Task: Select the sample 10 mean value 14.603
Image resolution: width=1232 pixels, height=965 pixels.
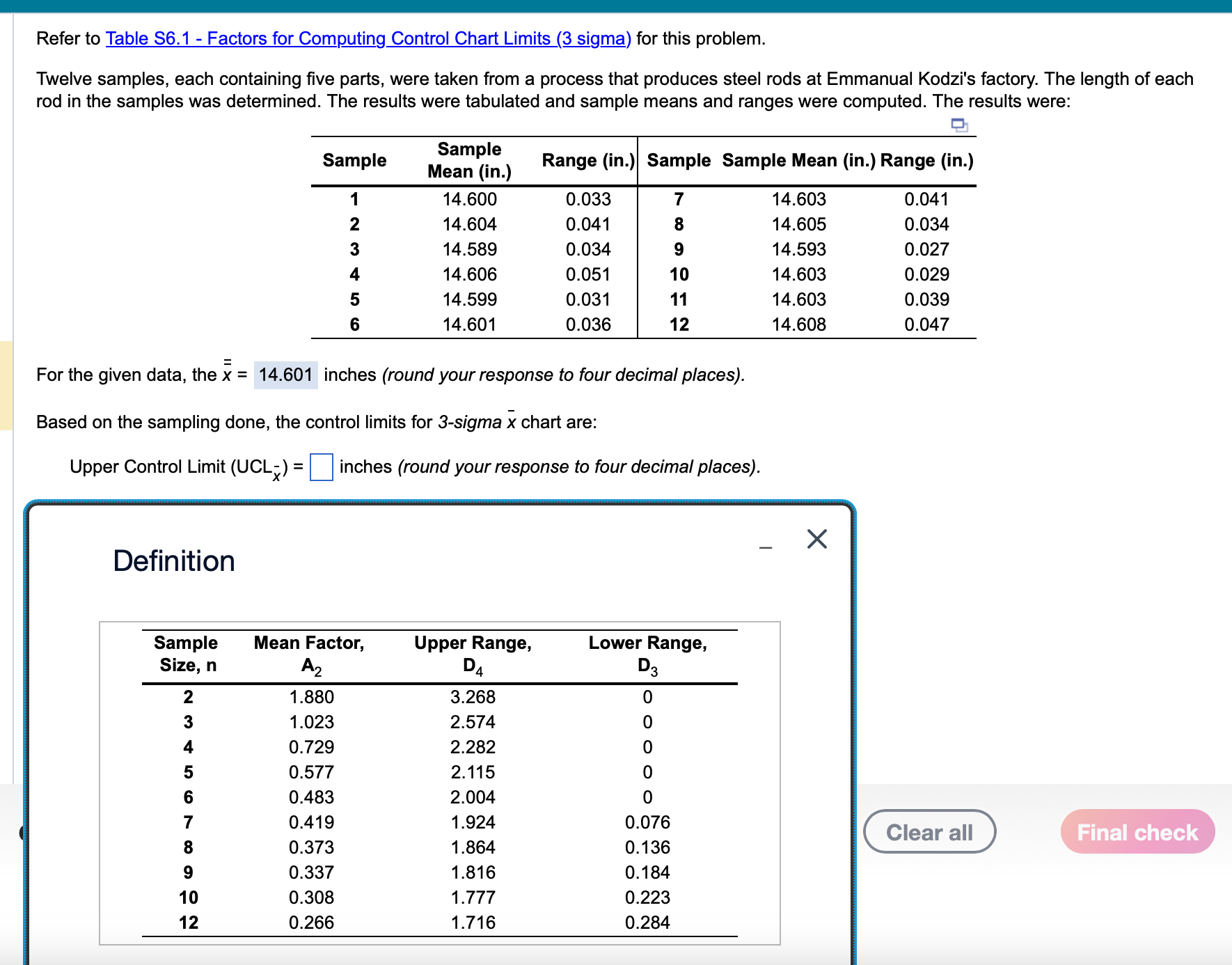Action: pos(799,274)
